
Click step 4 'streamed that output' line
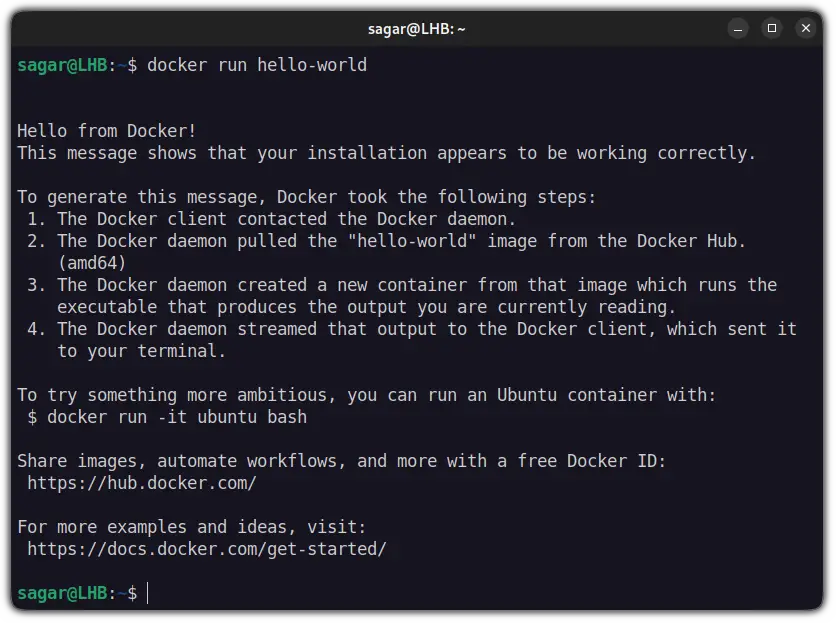412,329
